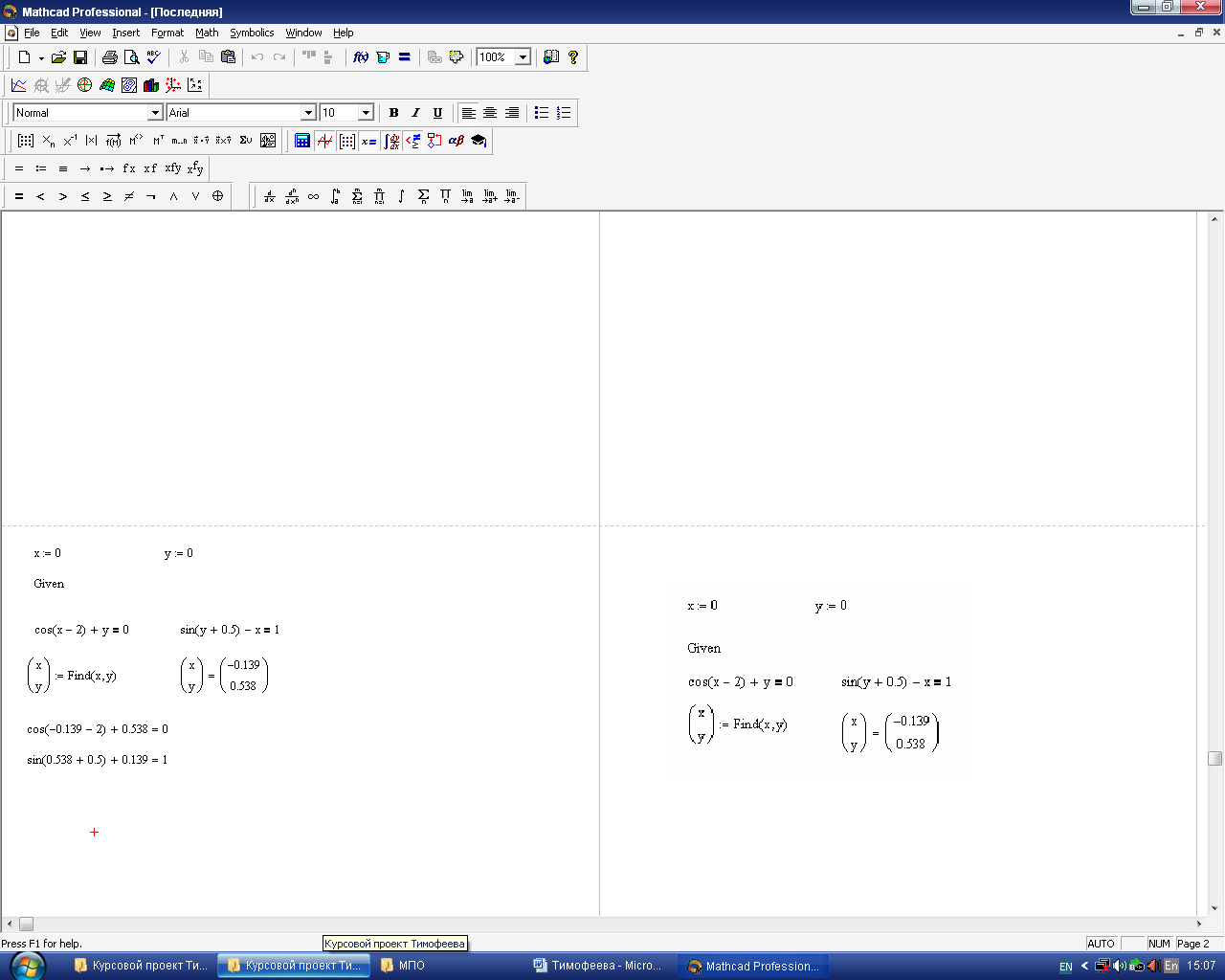The height and width of the screenshot is (980, 1225).
Task: Open the Math menu
Action: pos(207,33)
